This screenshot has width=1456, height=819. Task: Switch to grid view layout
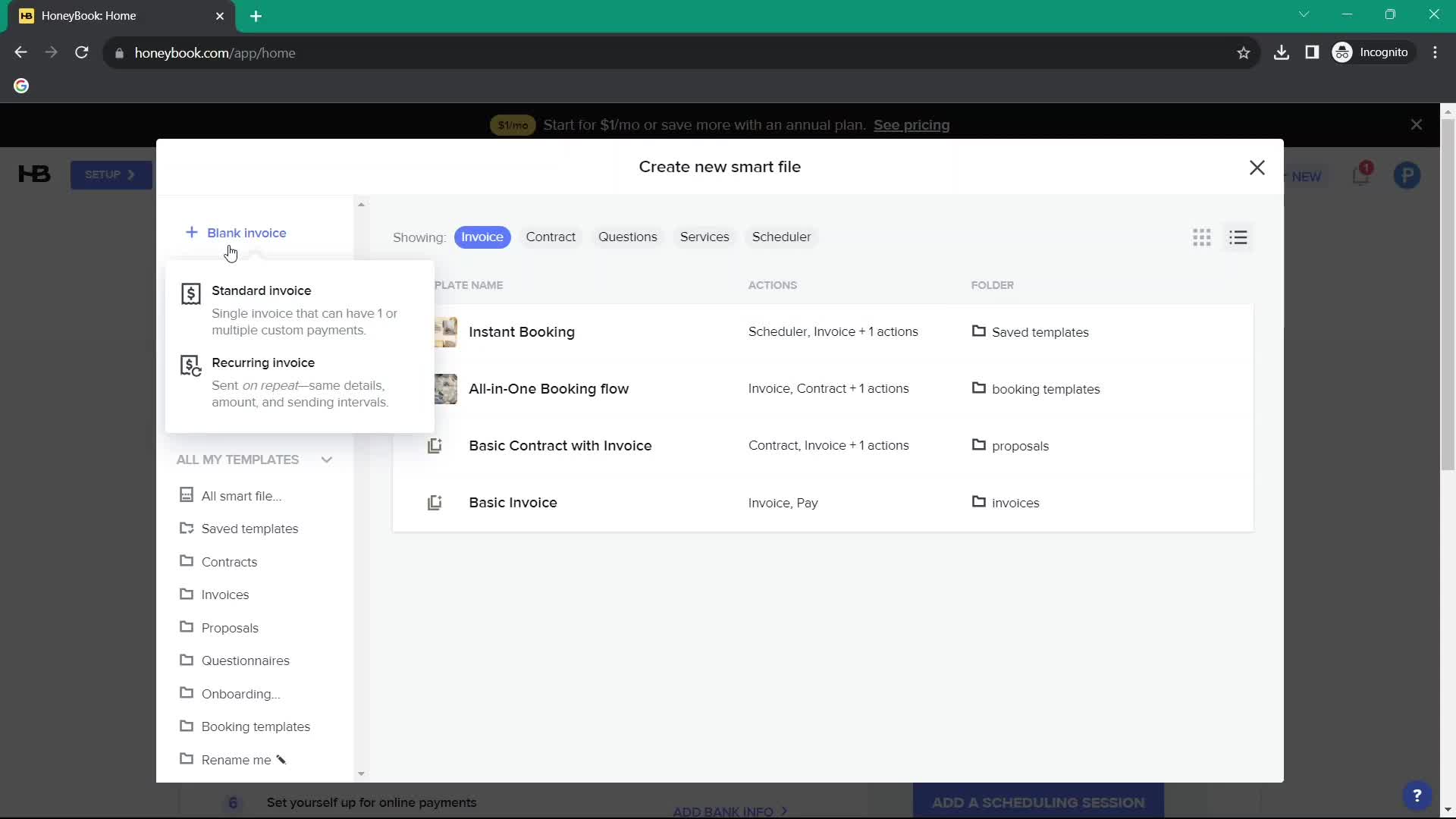(x=1201, y=237)
